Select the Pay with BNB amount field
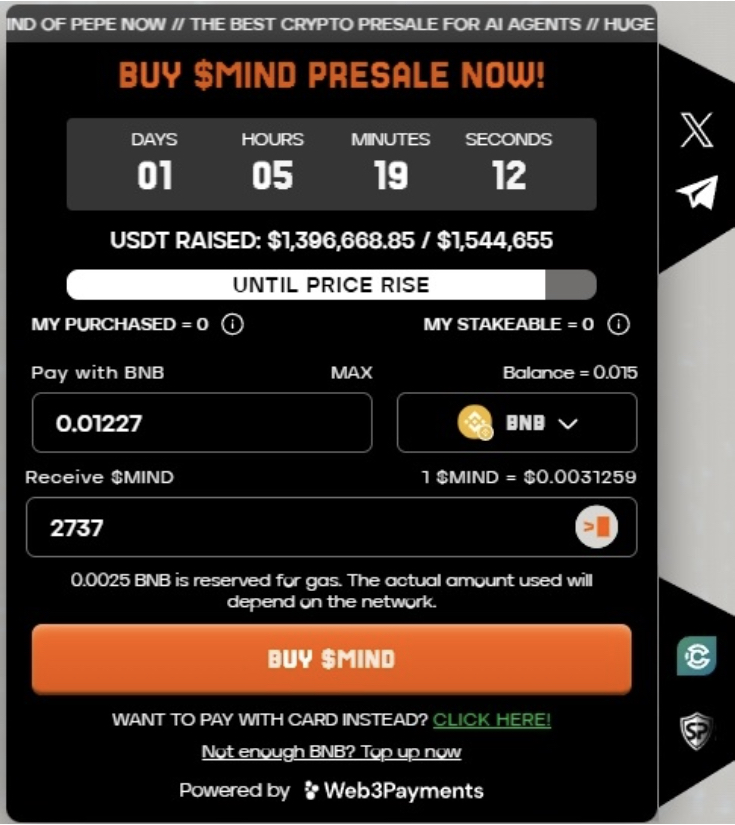Viewport: 735px width, 825px height. (200, 423)
